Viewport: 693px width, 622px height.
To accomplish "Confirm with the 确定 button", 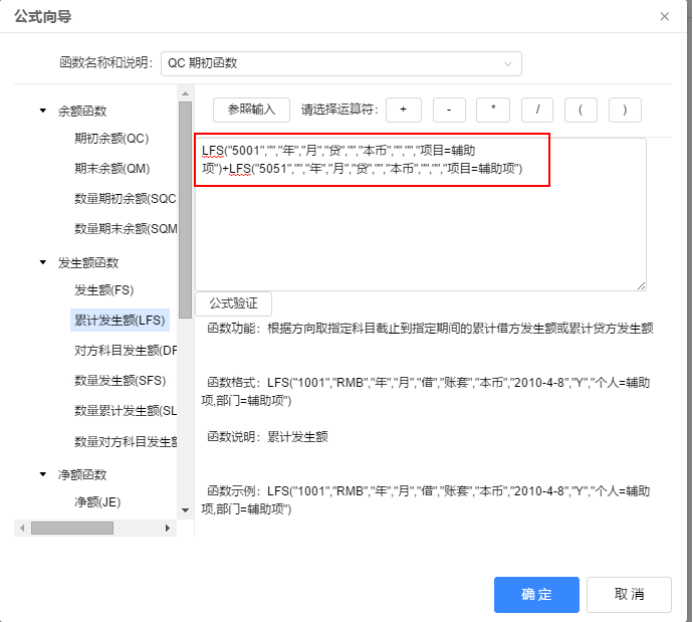I will (x=536, y=594).
